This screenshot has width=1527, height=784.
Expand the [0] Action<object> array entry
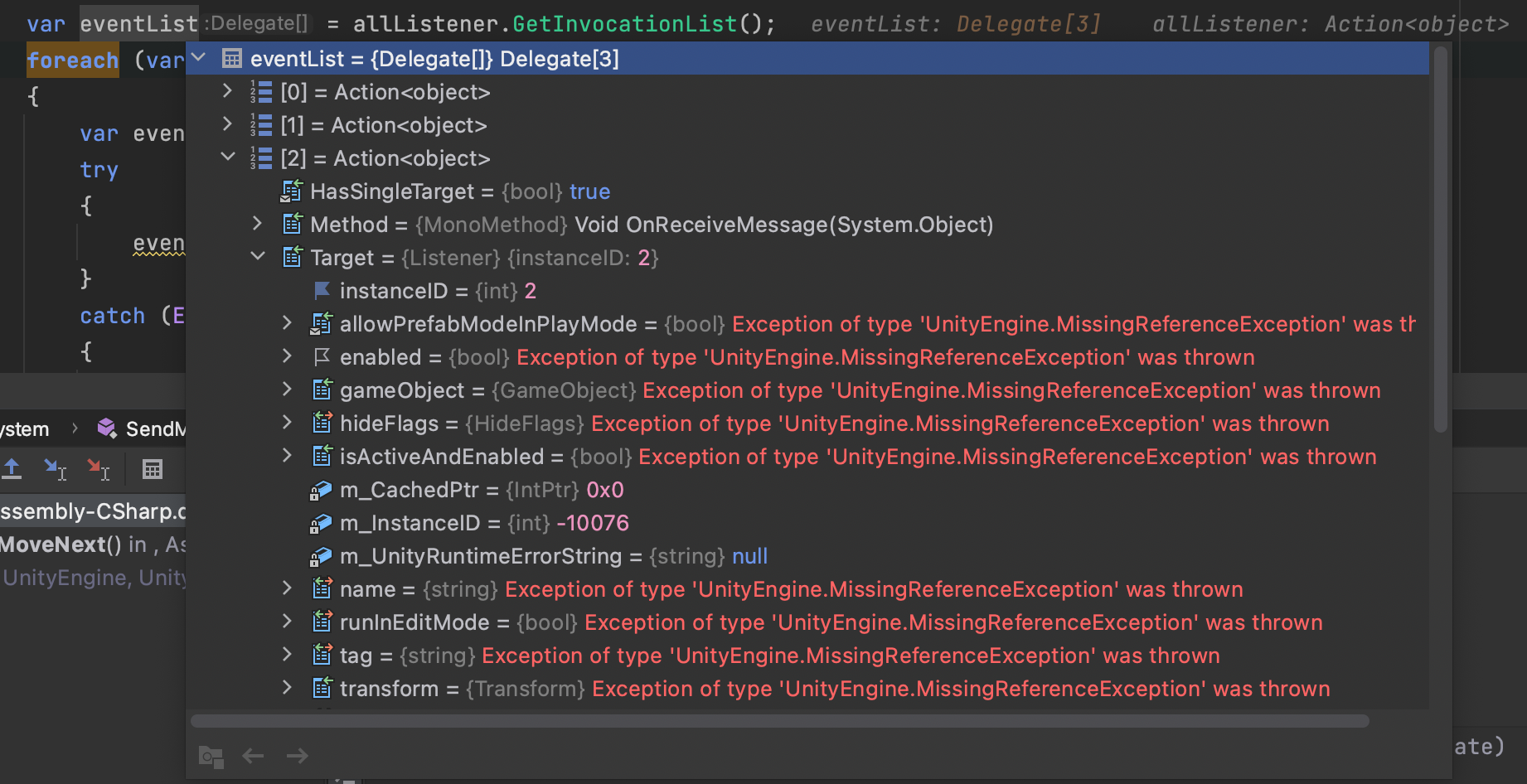point(227,91)
